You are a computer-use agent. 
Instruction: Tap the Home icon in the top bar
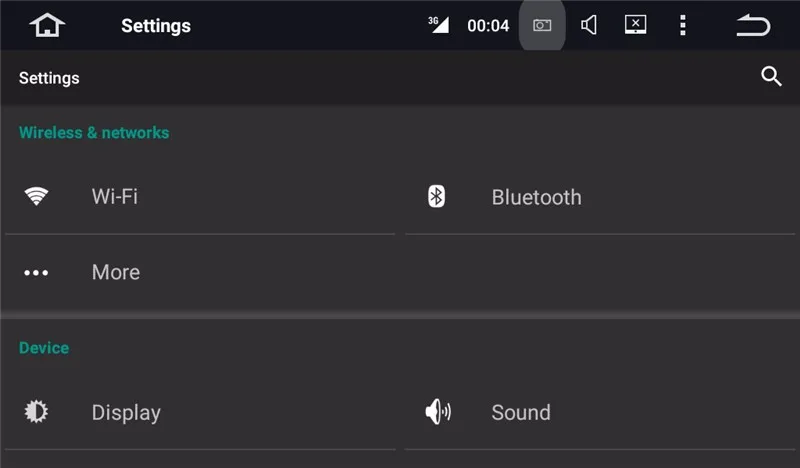(47, 26)
